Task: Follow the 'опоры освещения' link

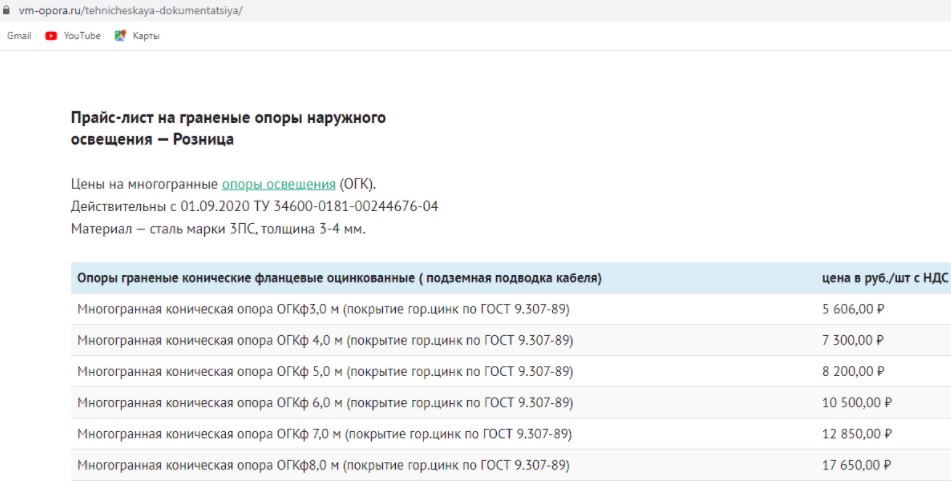Action: 278,184
